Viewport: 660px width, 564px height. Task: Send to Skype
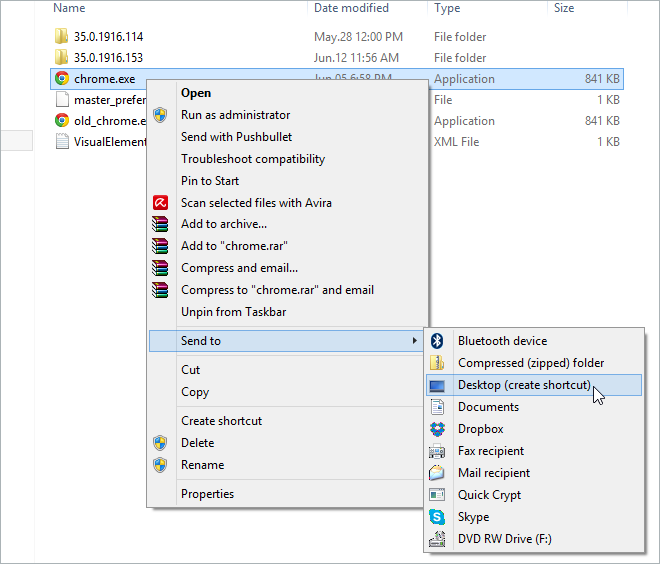pyautogui.click(x=534, y=517)
